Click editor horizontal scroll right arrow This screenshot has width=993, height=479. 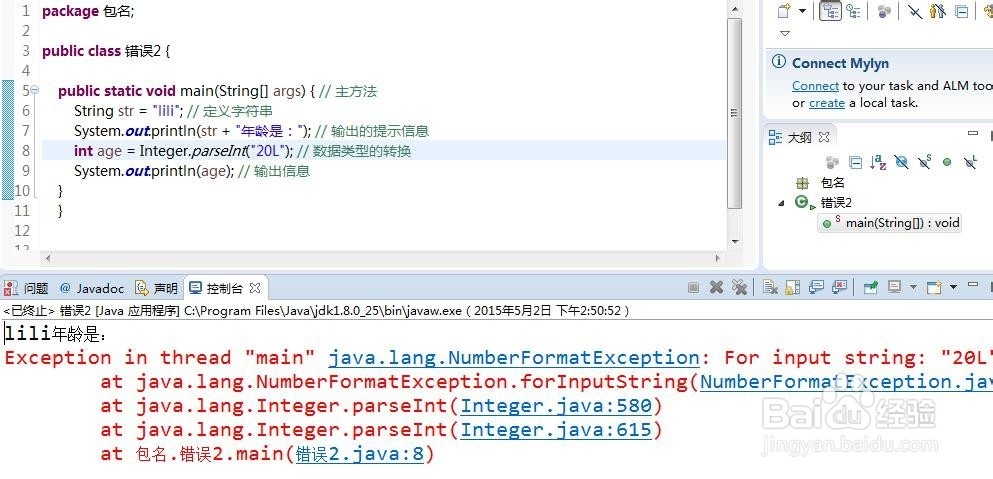coord(718,259)
